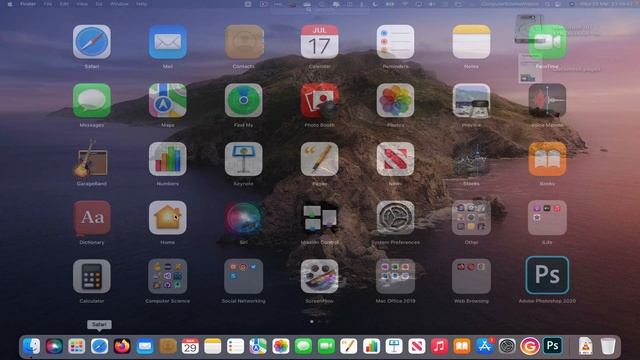Launch Books from the Launchpad grid
640x360 pixels.
point(547,159)
